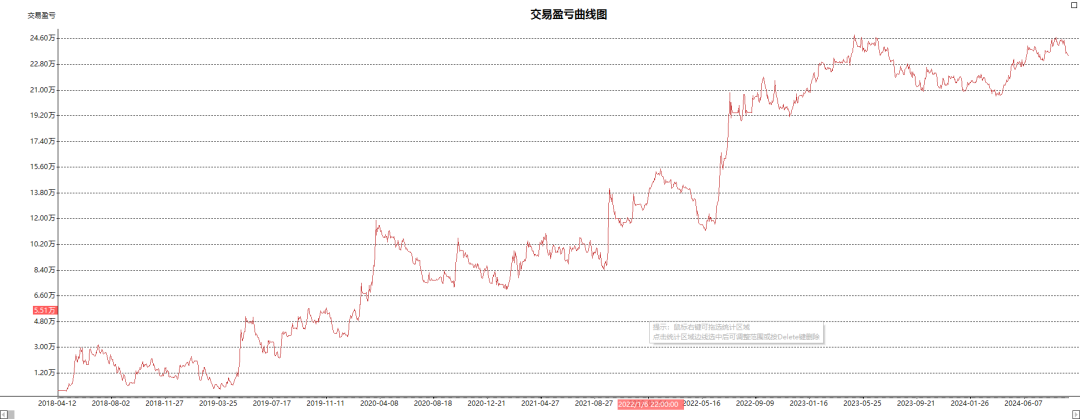This screenshot has width=1080, height=419.
Task: Click the red 5.51万 y-axis value marker
Action: click(x=43, y=311)
